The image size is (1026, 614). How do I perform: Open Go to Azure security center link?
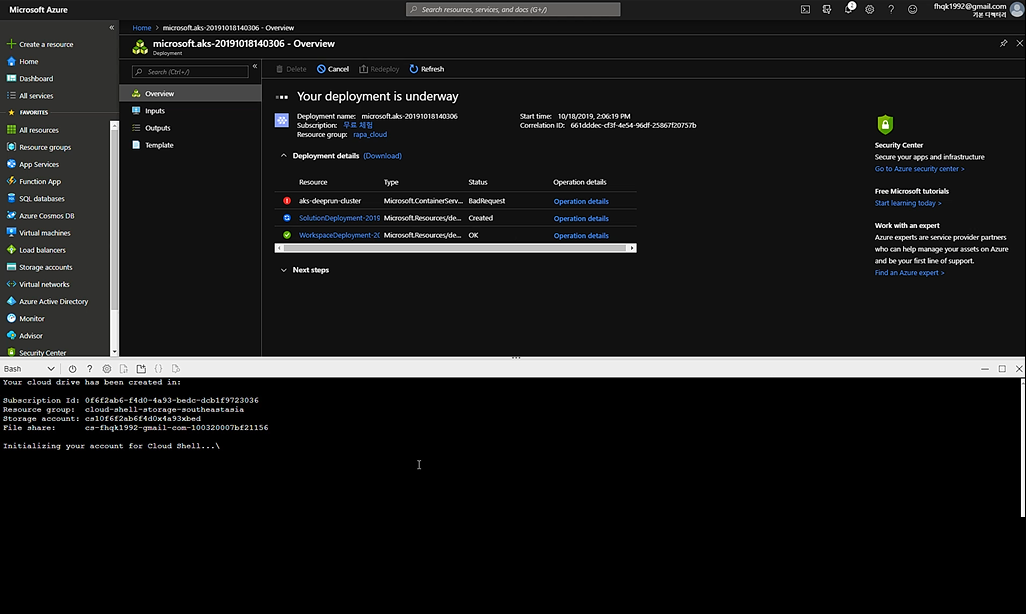point(919,169)
